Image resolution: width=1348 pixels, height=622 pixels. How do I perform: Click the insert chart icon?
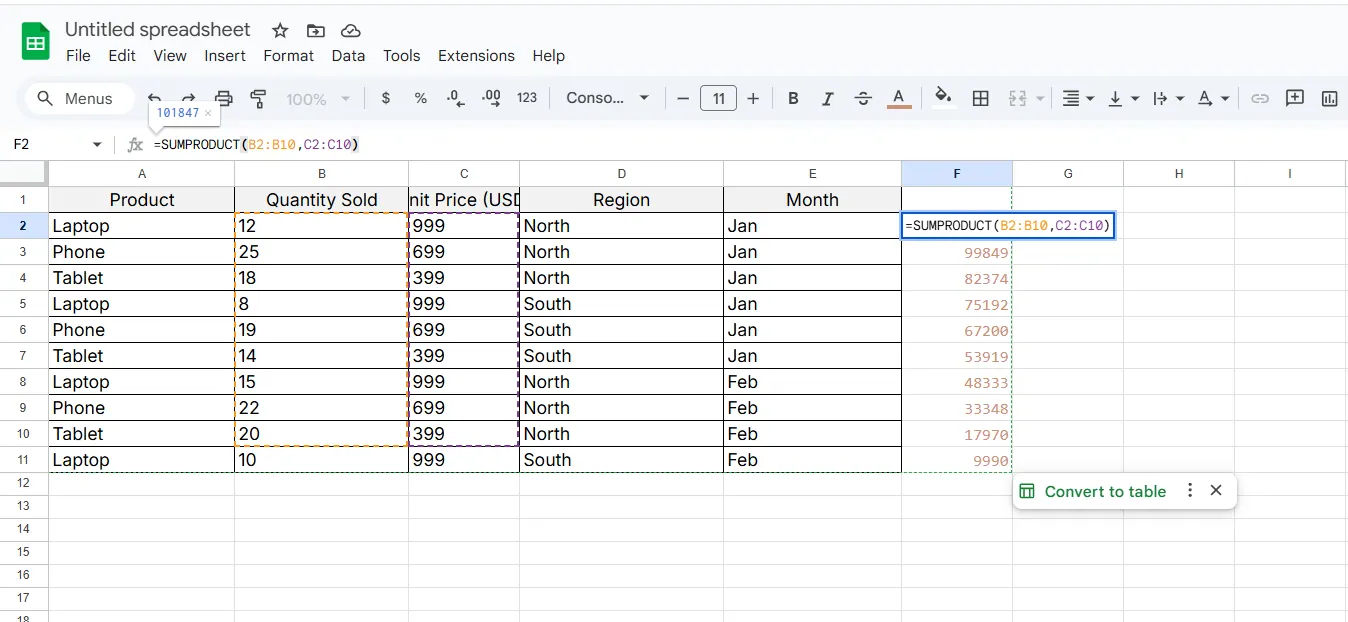(x=1329, y=98)
